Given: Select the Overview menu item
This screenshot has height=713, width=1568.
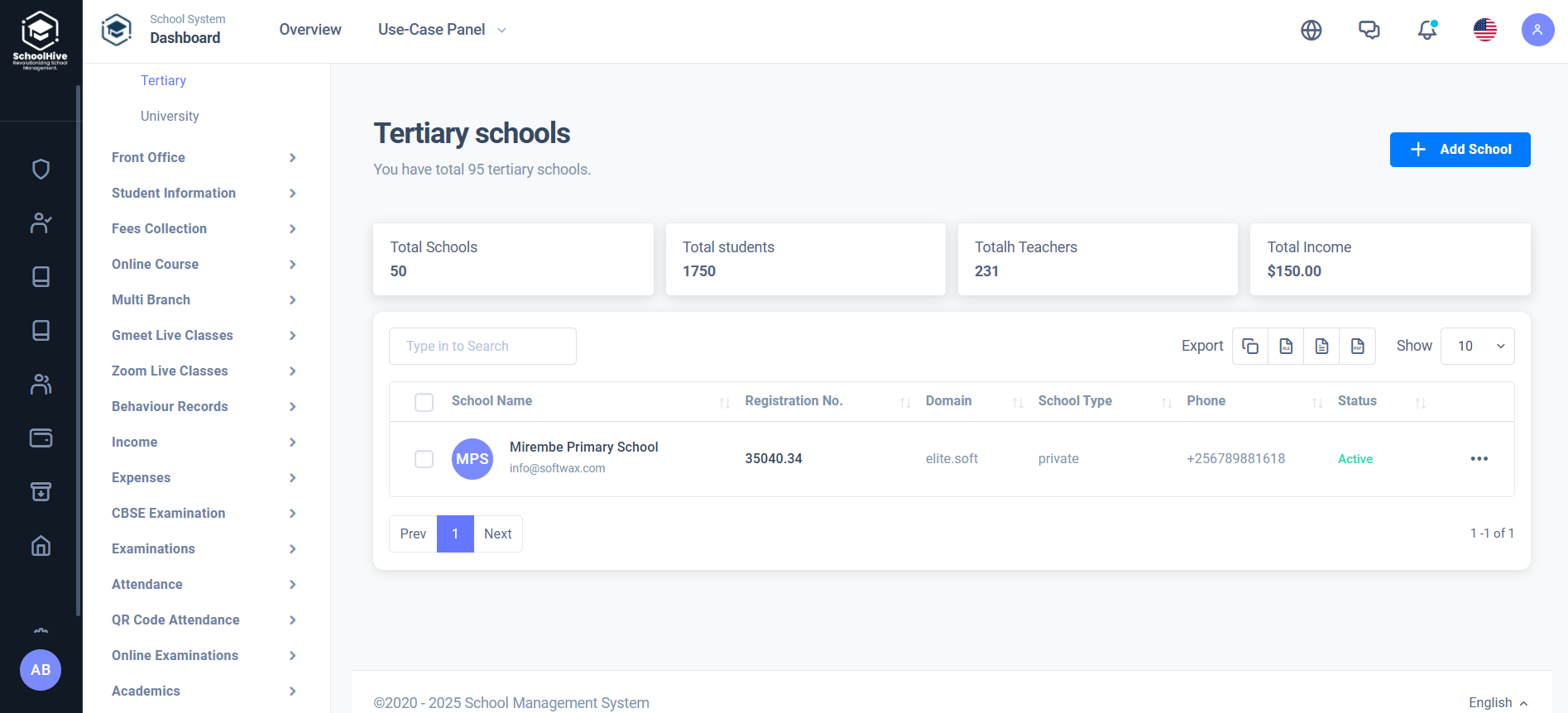Looking at the screenshot, I should 309,30.
